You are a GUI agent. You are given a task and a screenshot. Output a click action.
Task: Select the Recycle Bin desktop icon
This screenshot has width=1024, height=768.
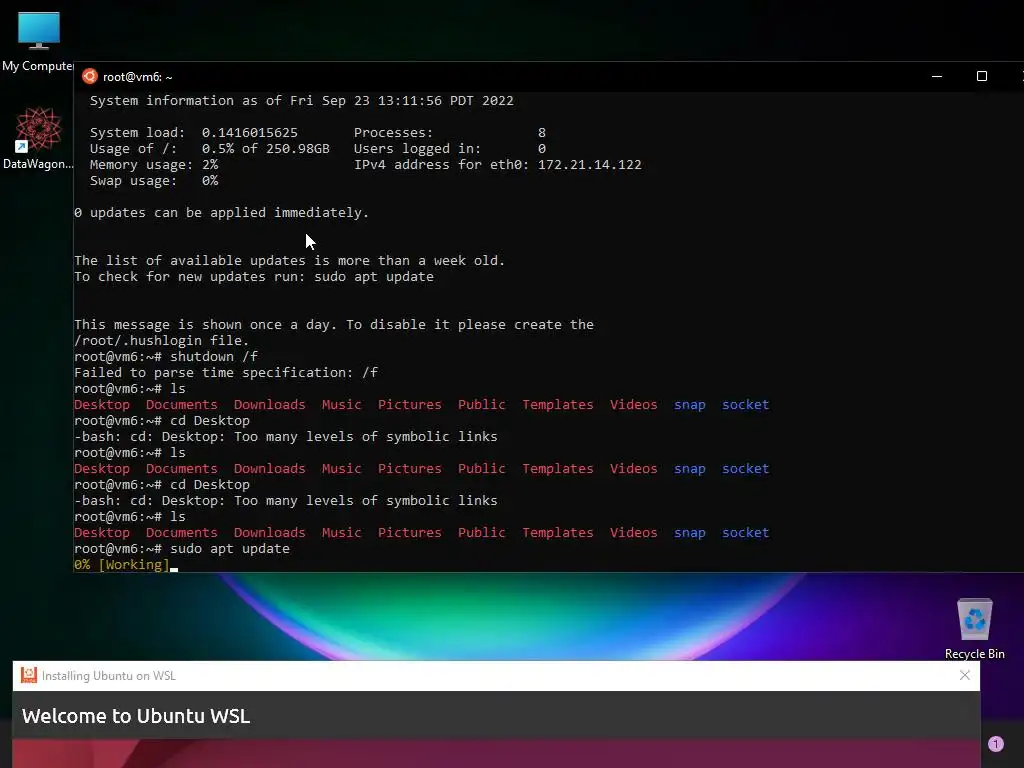coord(974,629)
